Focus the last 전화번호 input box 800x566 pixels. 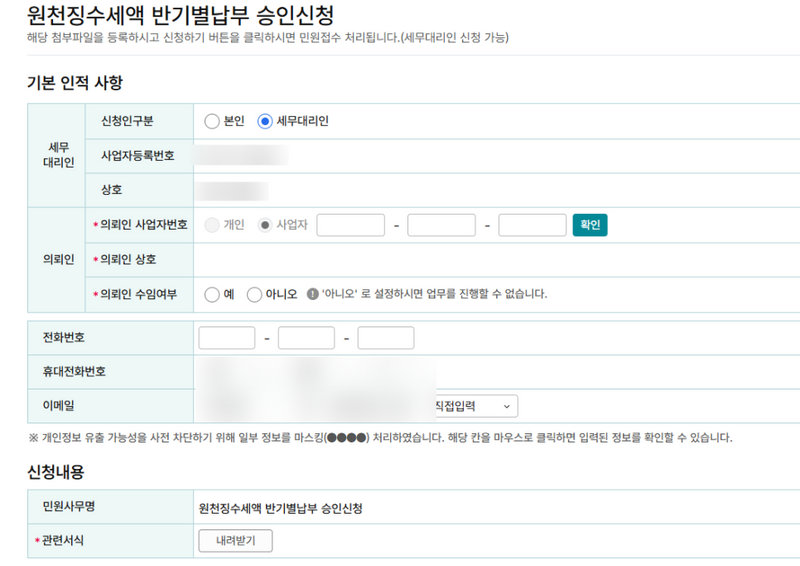[385, 338]
